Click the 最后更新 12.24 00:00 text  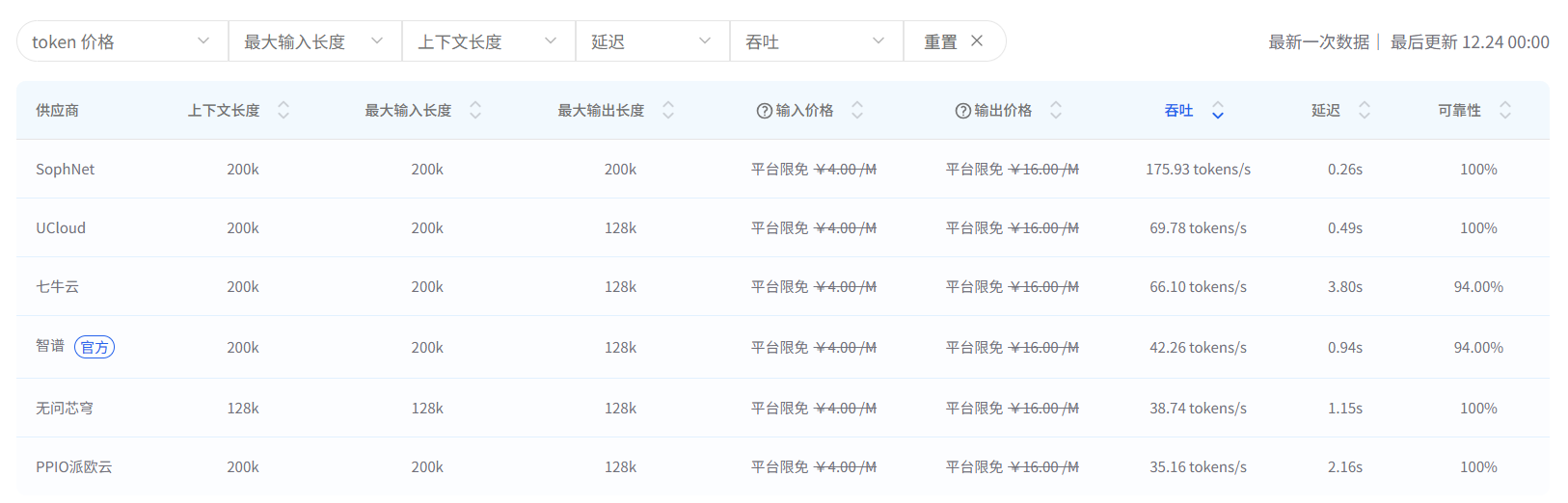pyautogui.click(x=1470, y=42)
